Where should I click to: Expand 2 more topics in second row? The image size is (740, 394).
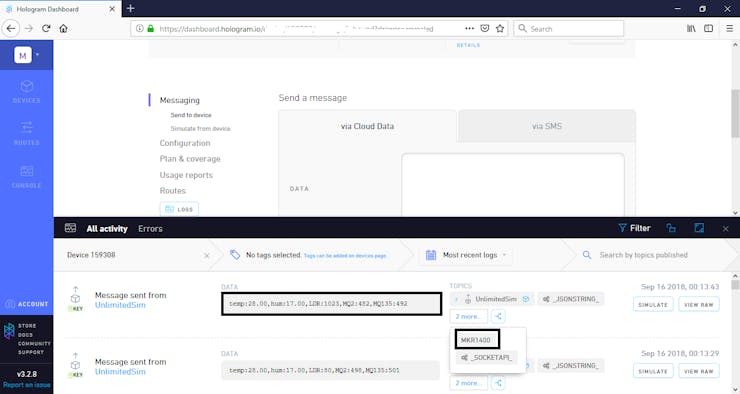point(469,383)
